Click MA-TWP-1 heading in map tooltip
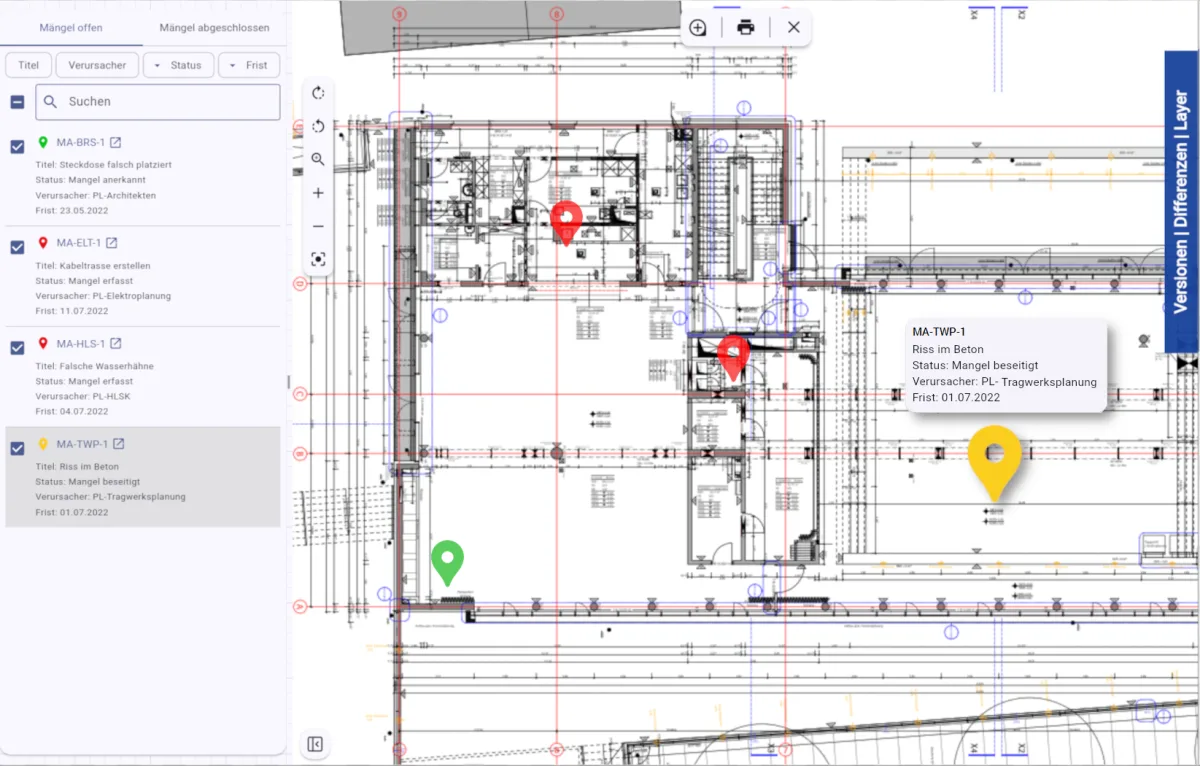 pyautogui.click(x=938, y=332)
